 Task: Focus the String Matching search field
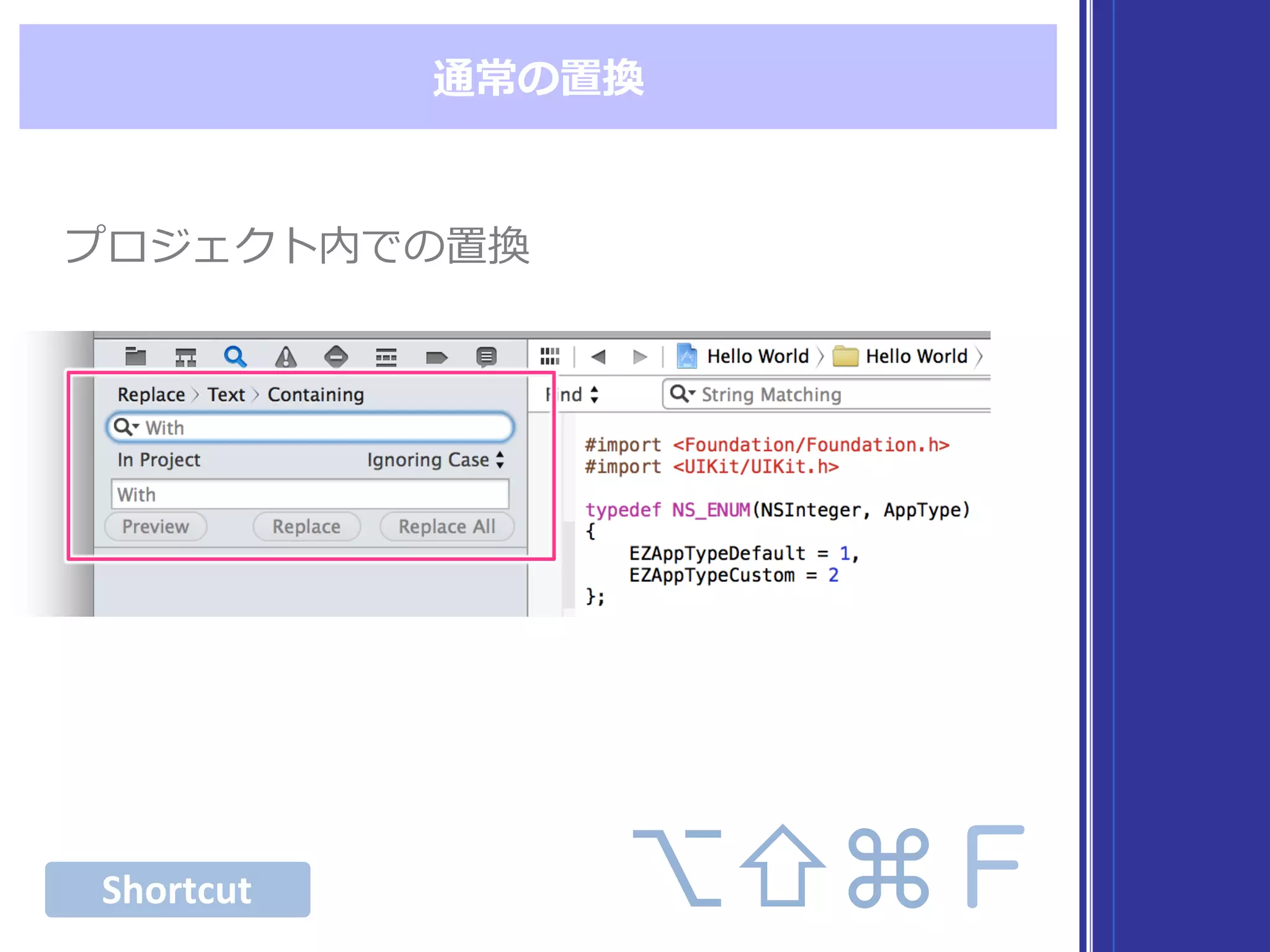827,394
